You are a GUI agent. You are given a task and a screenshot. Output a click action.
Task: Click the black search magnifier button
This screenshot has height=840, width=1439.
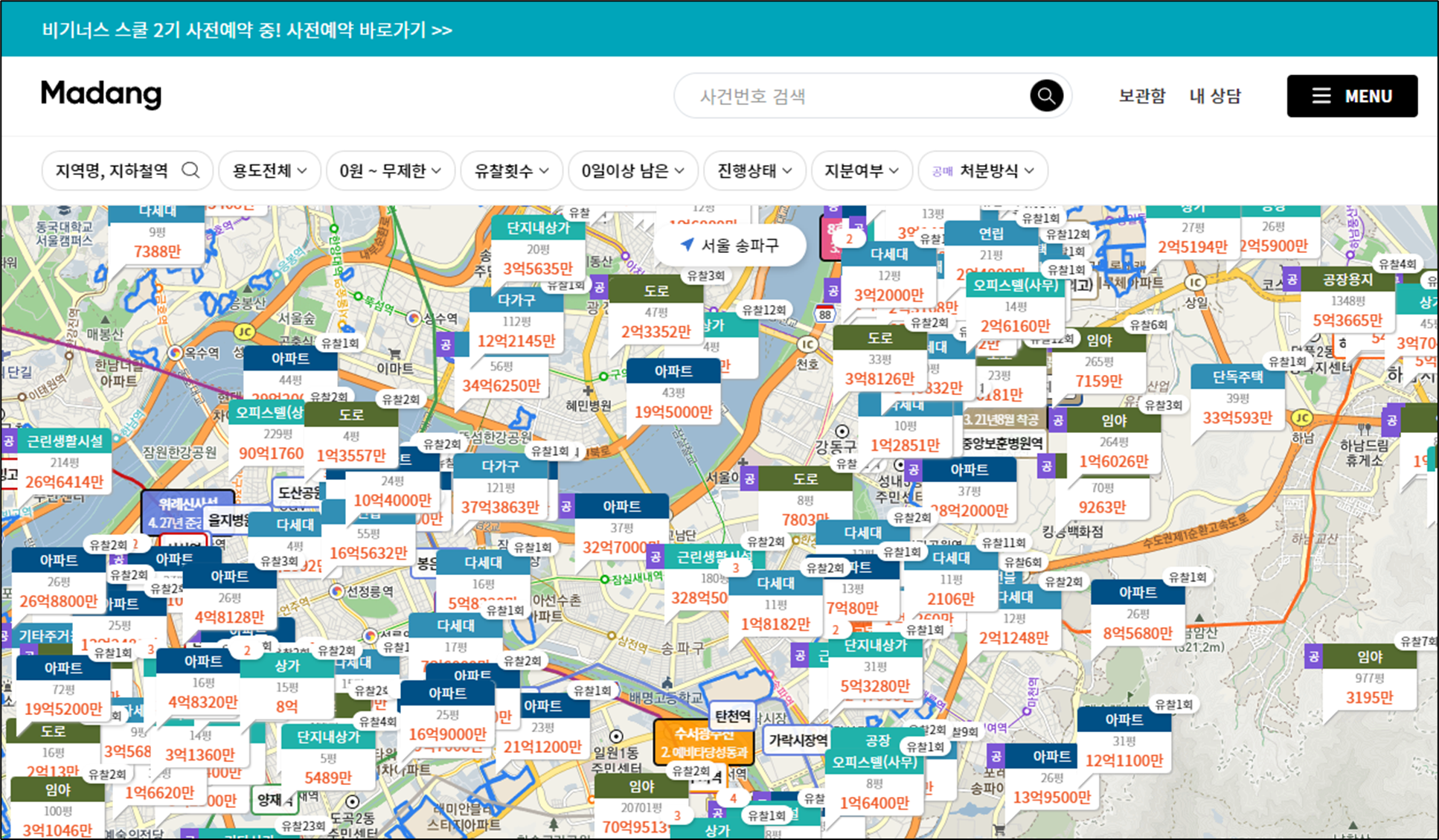click(x=1045, y=96)
